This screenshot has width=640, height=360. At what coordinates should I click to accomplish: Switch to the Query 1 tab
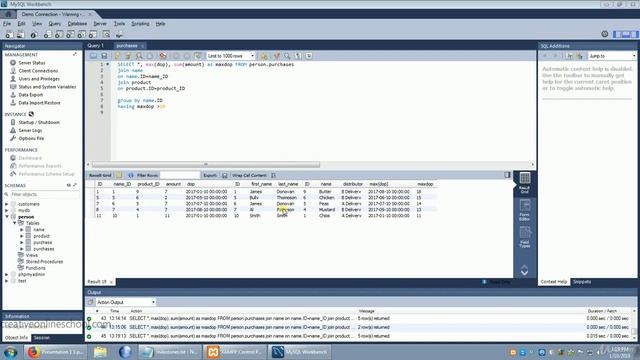(96, 46)
